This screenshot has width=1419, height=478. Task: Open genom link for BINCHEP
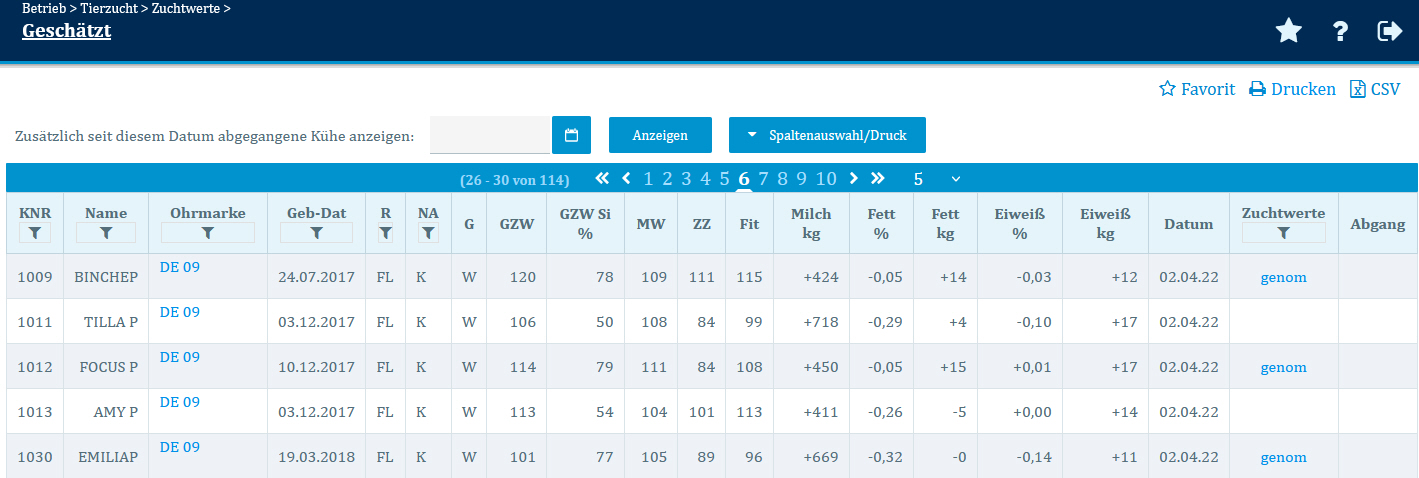(x=1283, y=277)
